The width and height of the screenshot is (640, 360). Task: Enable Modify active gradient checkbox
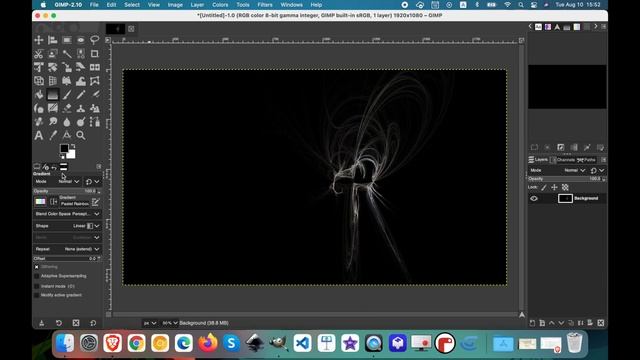click(36, 295)
